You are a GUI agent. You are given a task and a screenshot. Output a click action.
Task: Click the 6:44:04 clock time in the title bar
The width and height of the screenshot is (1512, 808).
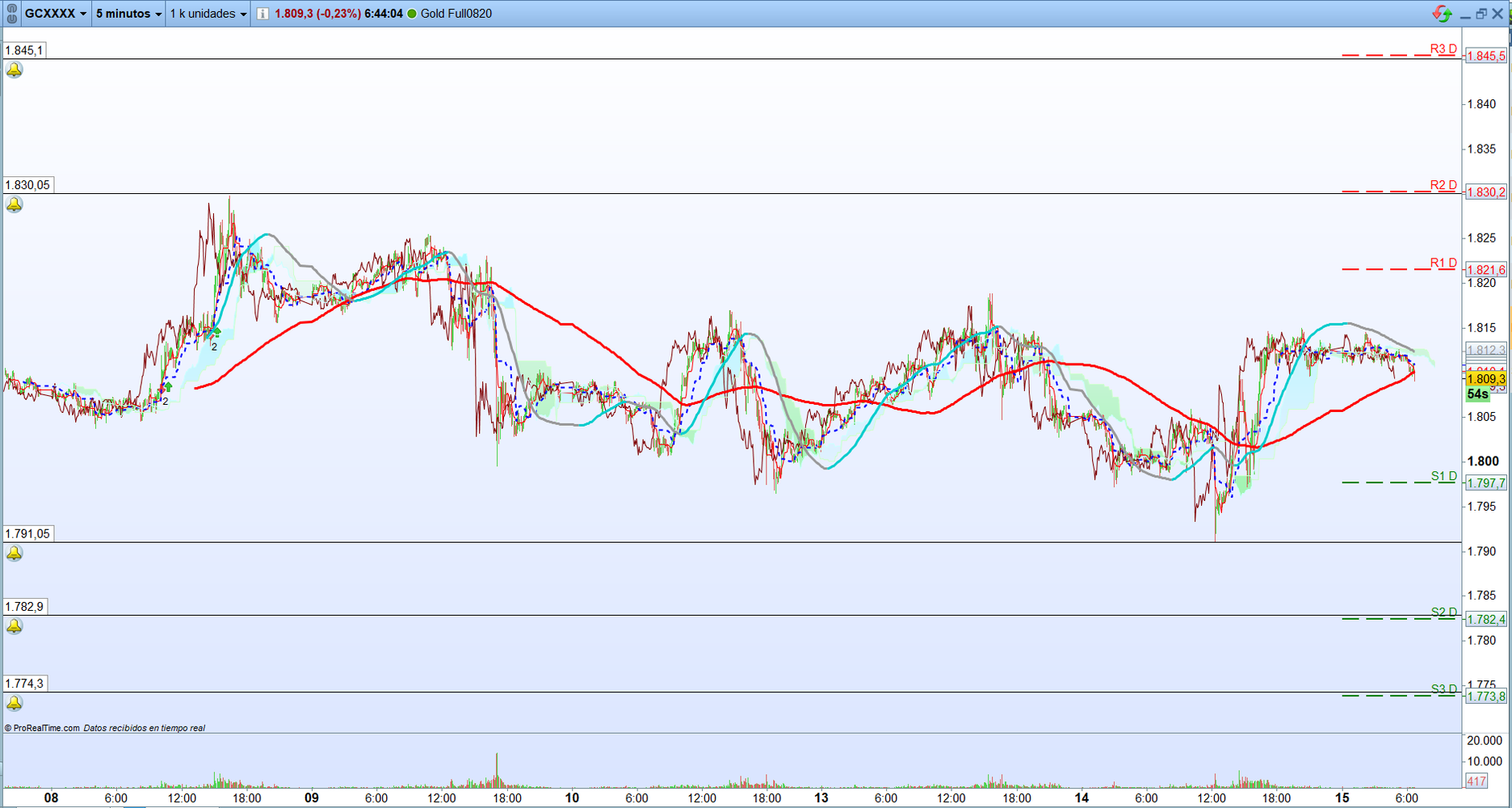(384, 14)
